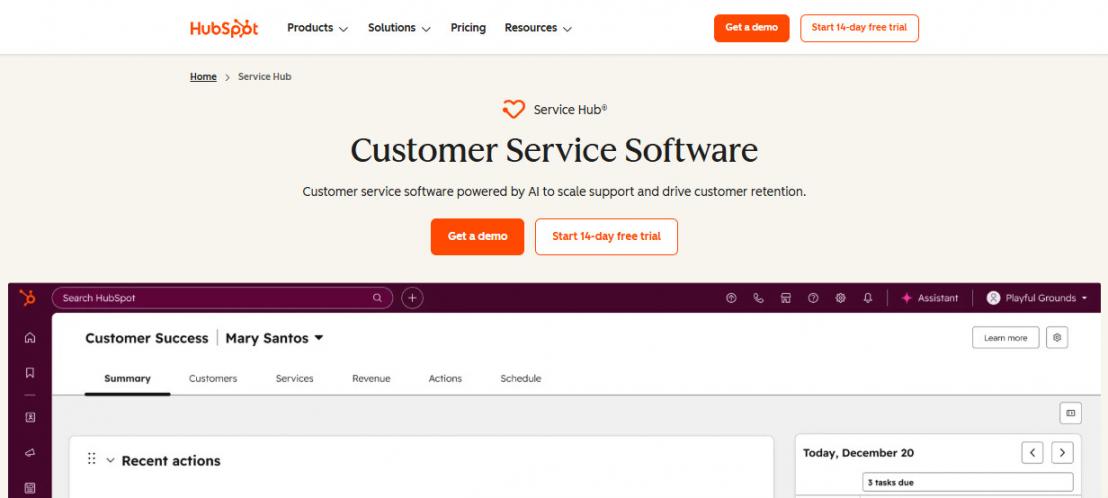Screen dimensions: 1108x498
Task: Click the gear button next to Learn more
Action: (1057, 338)
